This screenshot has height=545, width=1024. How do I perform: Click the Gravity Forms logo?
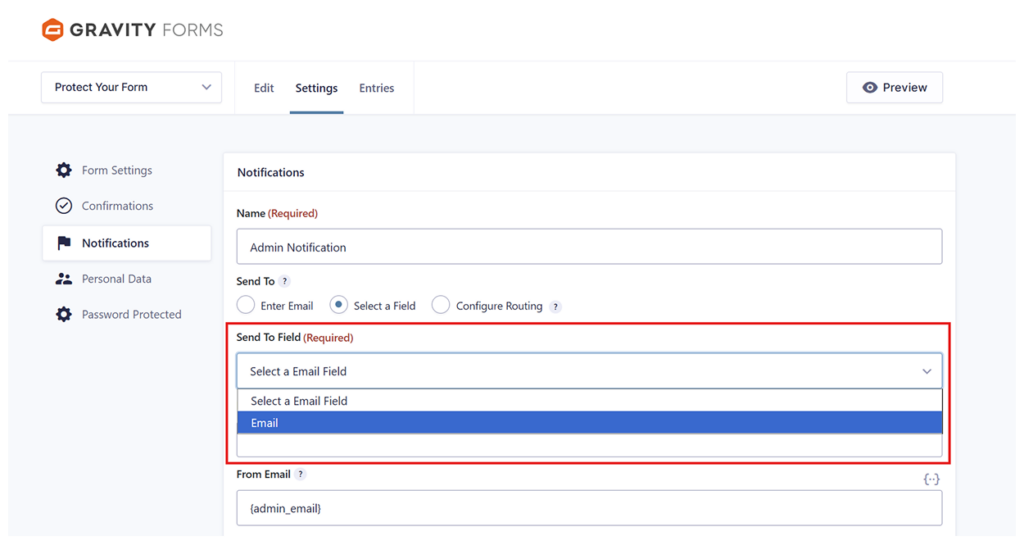pyautogui.click(x=133, y=30)
